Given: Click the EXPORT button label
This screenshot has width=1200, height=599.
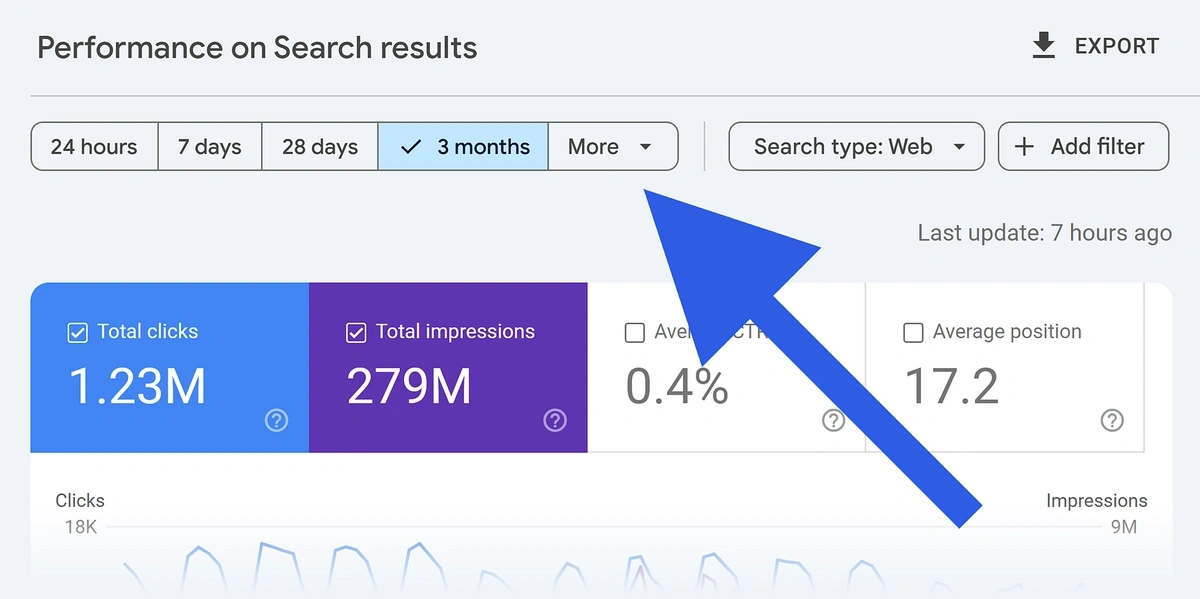Looking at the screenshot, I should click(1116, 46).
